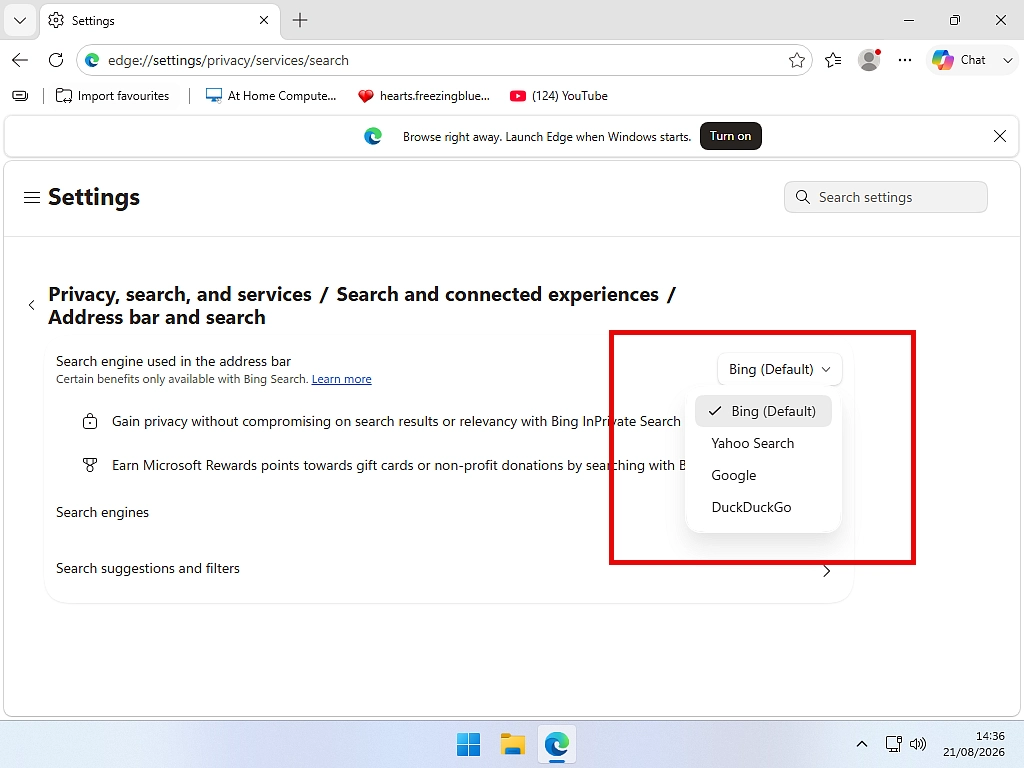1024x768 pixels.
Task: Go back using the browser back arrow
Action: 20,60
